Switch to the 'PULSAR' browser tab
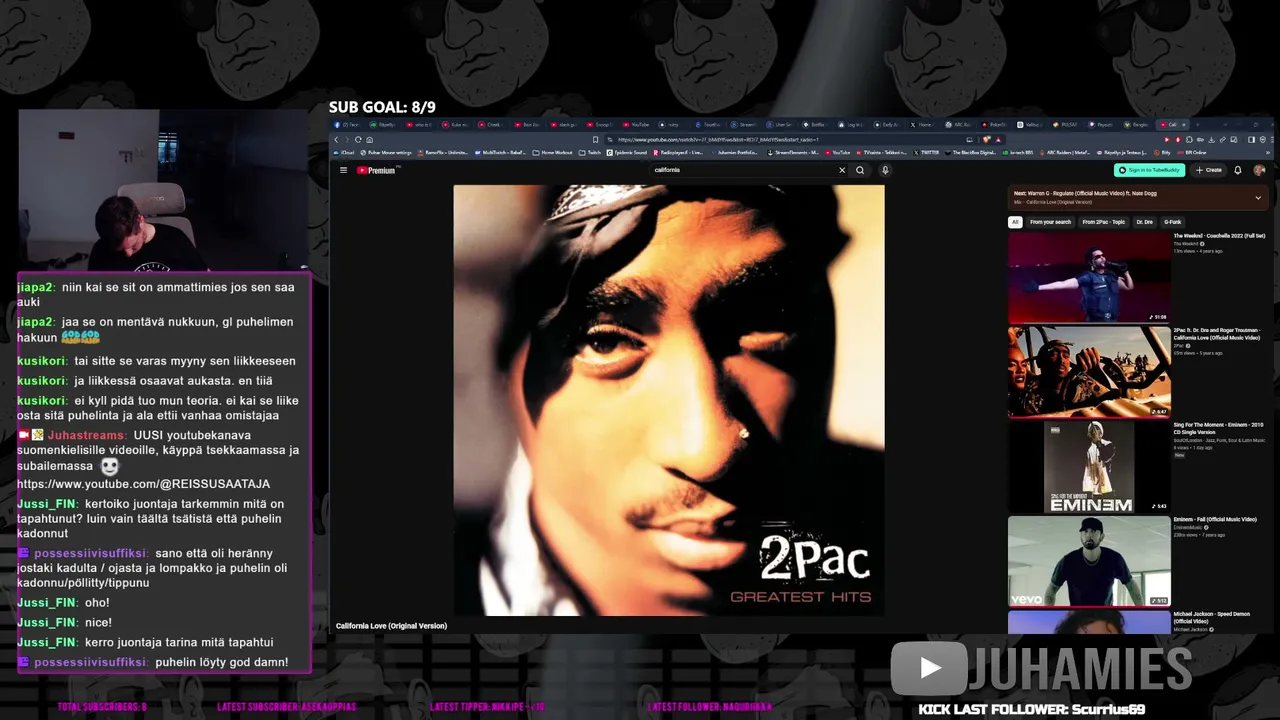The height and width of the screenshot is (720, 1280). point(1064,125)
